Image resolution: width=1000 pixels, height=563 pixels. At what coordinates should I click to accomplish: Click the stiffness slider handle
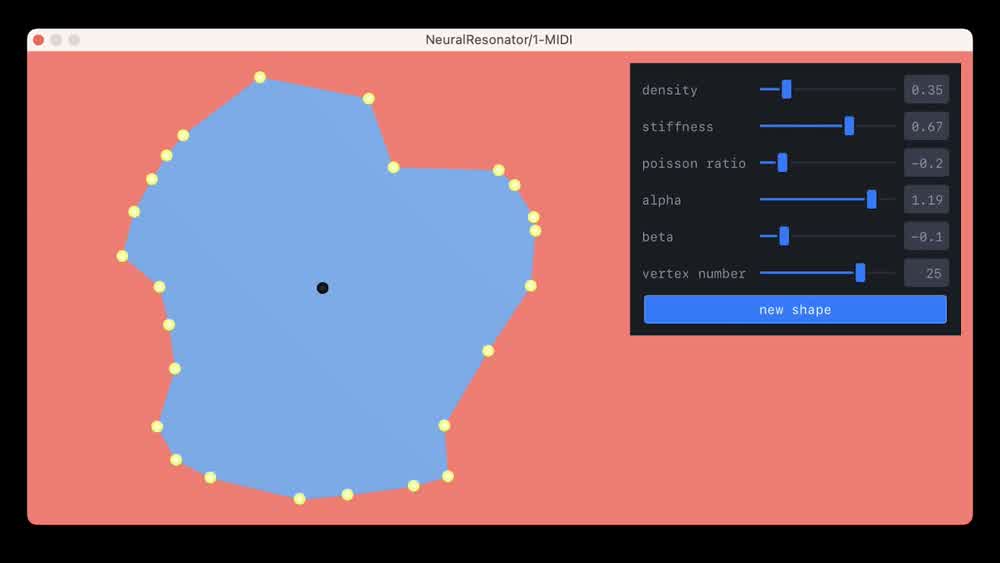click(x=849, y=126)
